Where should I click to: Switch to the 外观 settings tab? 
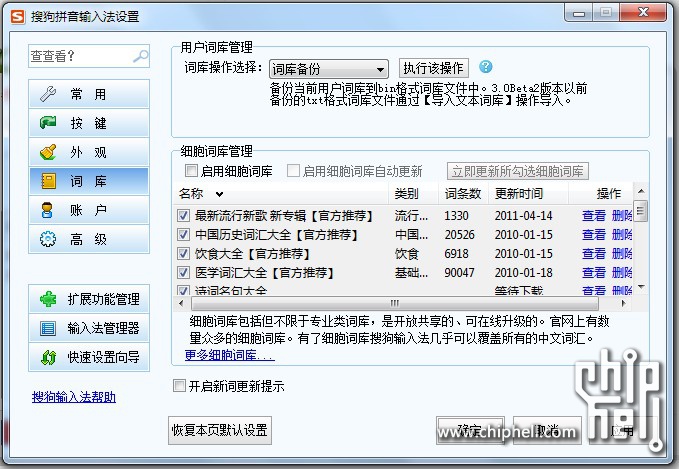(89, 152)
